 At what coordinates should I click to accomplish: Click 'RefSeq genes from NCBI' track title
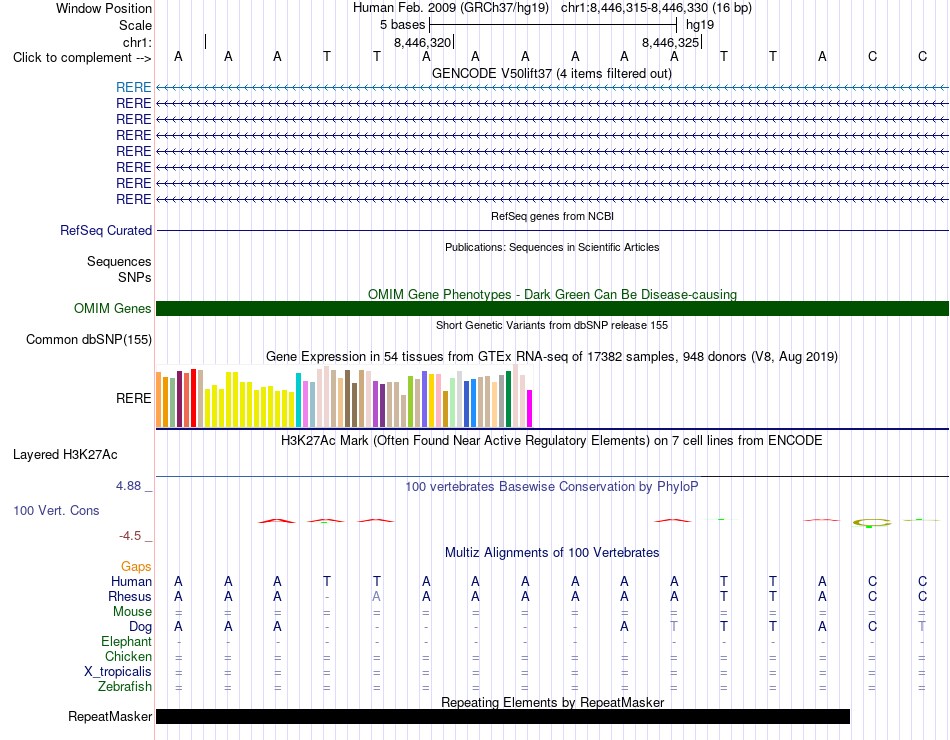(552, 216)
